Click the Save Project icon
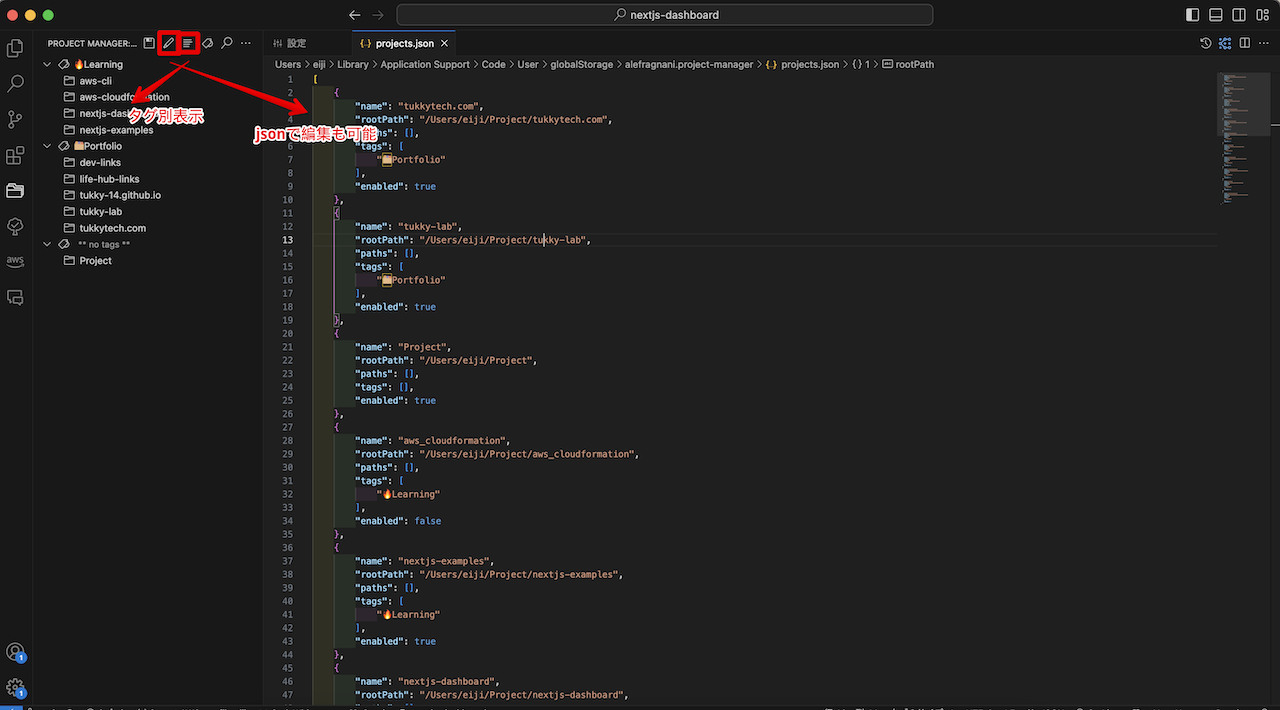 pos(149,43)
